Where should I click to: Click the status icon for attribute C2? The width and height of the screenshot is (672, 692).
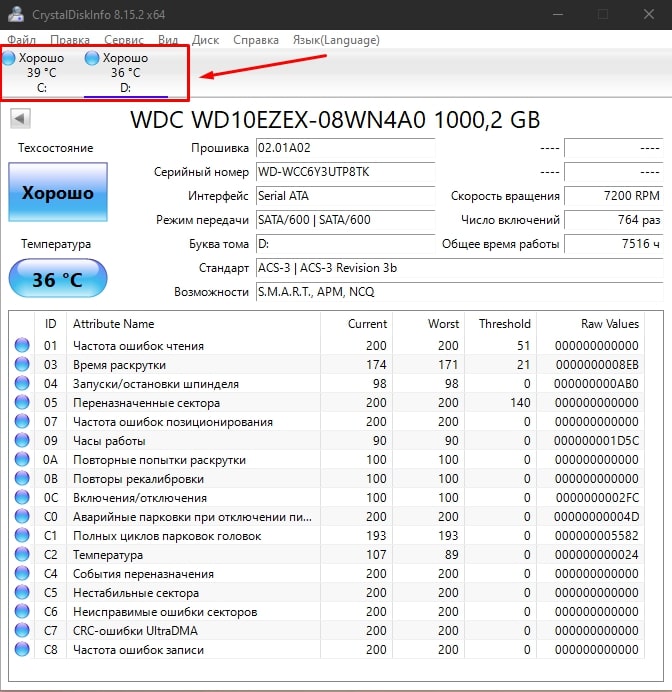tap(22, 554)
